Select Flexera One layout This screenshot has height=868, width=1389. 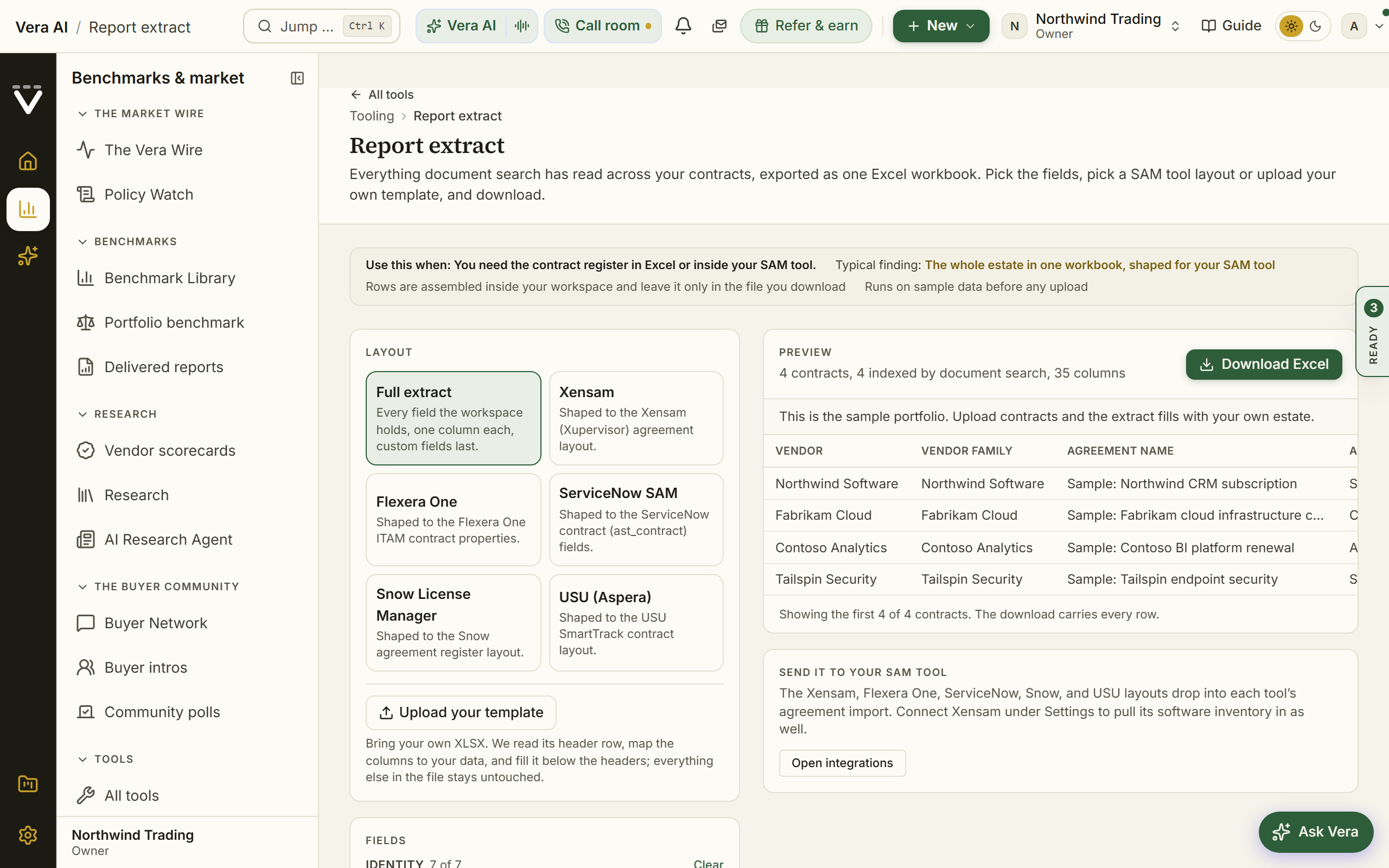pyautogui.click(x=454, y=520)
